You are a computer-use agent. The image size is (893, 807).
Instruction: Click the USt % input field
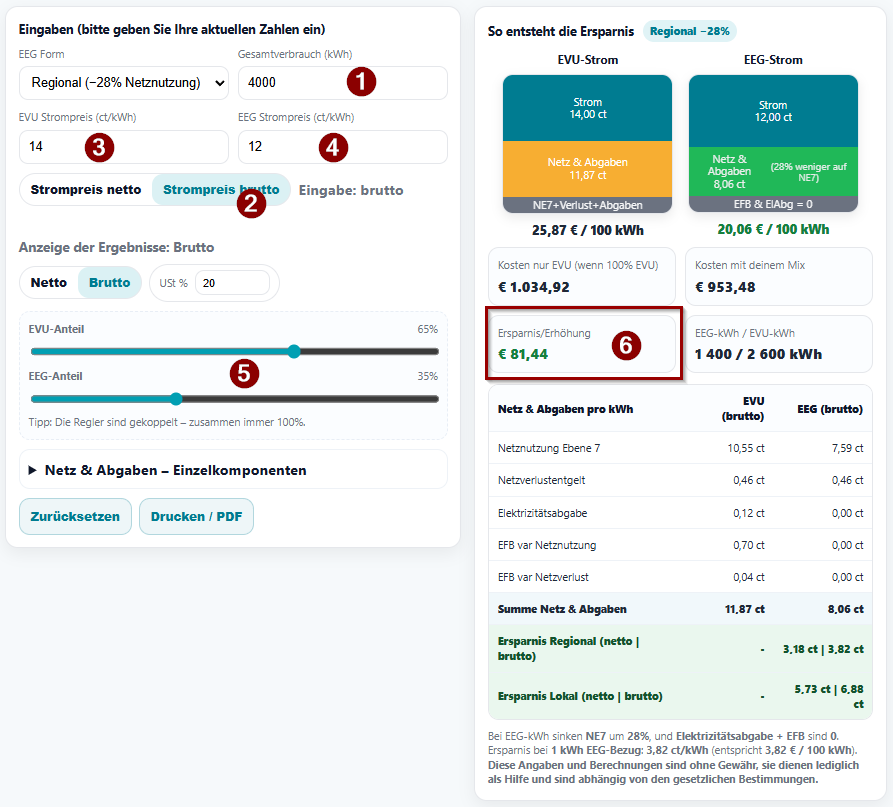(x=234, y=283)
